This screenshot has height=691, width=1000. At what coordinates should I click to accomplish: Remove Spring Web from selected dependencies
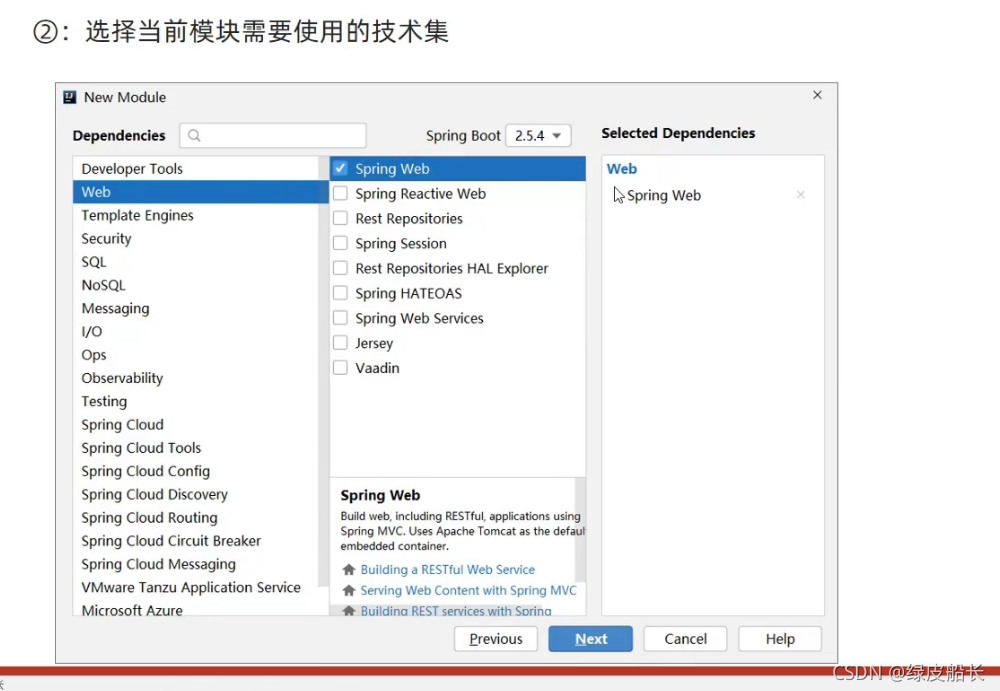[x=800, y=195]
